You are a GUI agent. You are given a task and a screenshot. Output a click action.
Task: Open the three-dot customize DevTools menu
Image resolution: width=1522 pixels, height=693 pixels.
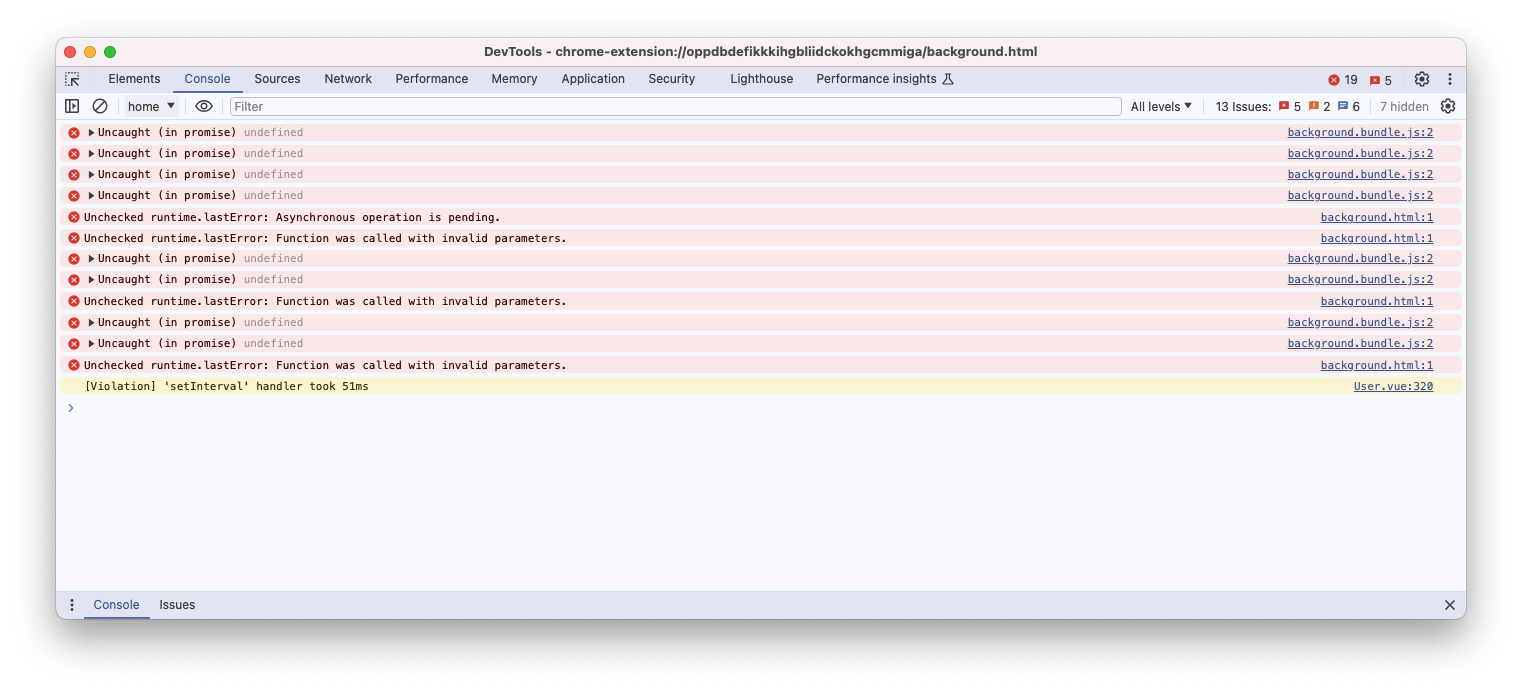click(x=1449, y=79)
